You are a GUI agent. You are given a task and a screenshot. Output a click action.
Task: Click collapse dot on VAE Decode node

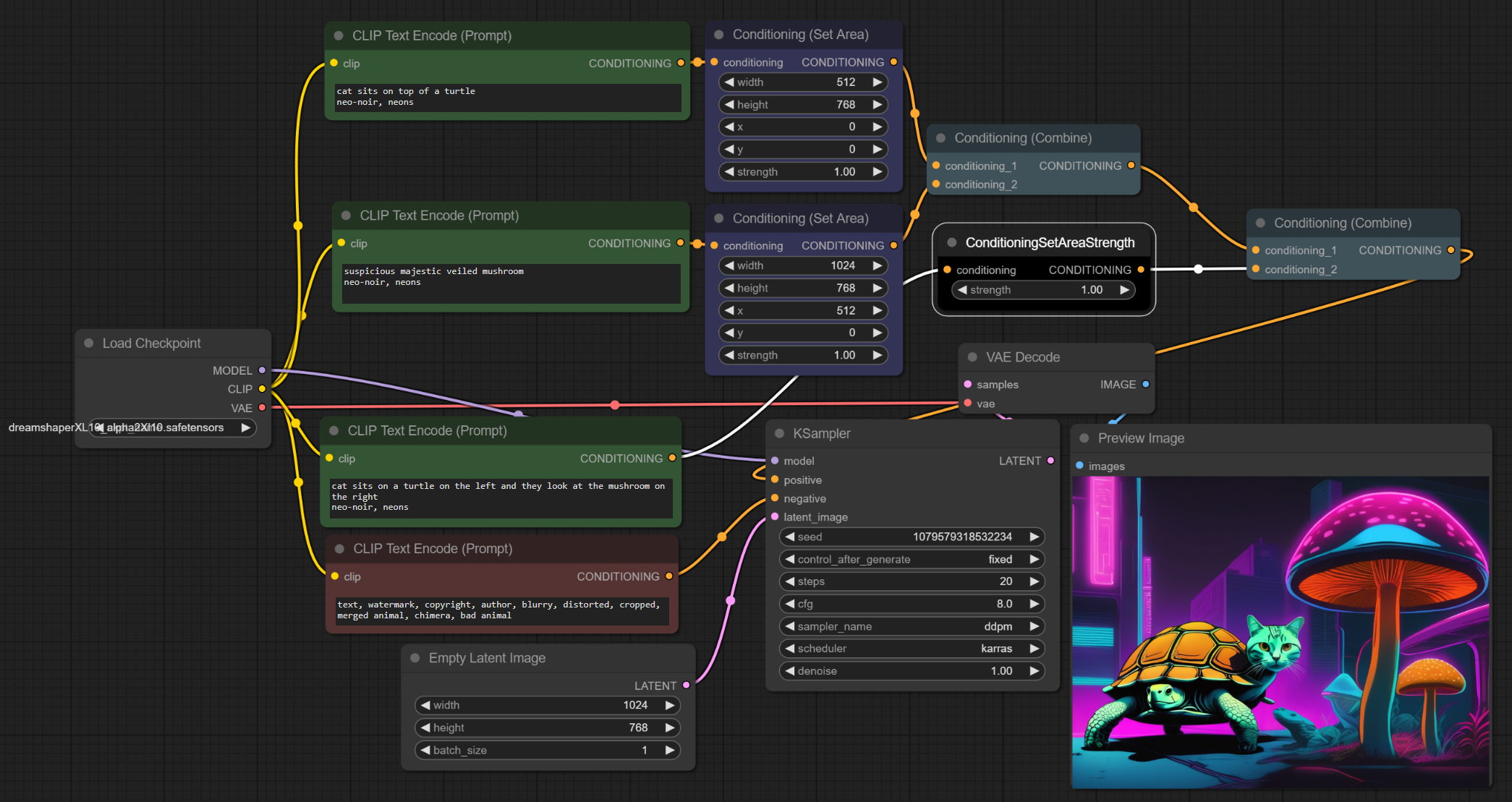[972, 357]
